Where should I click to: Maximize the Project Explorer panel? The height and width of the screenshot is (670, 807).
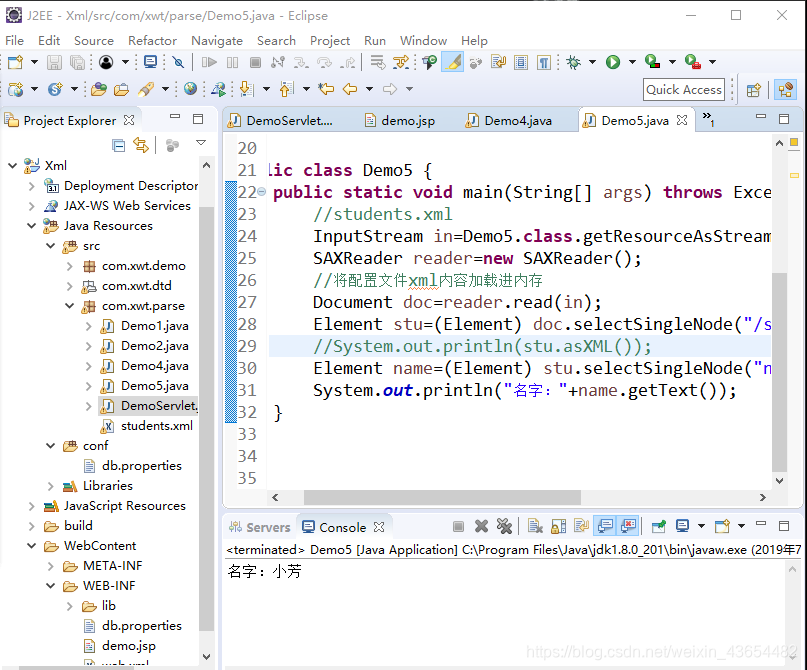[198, 119]
